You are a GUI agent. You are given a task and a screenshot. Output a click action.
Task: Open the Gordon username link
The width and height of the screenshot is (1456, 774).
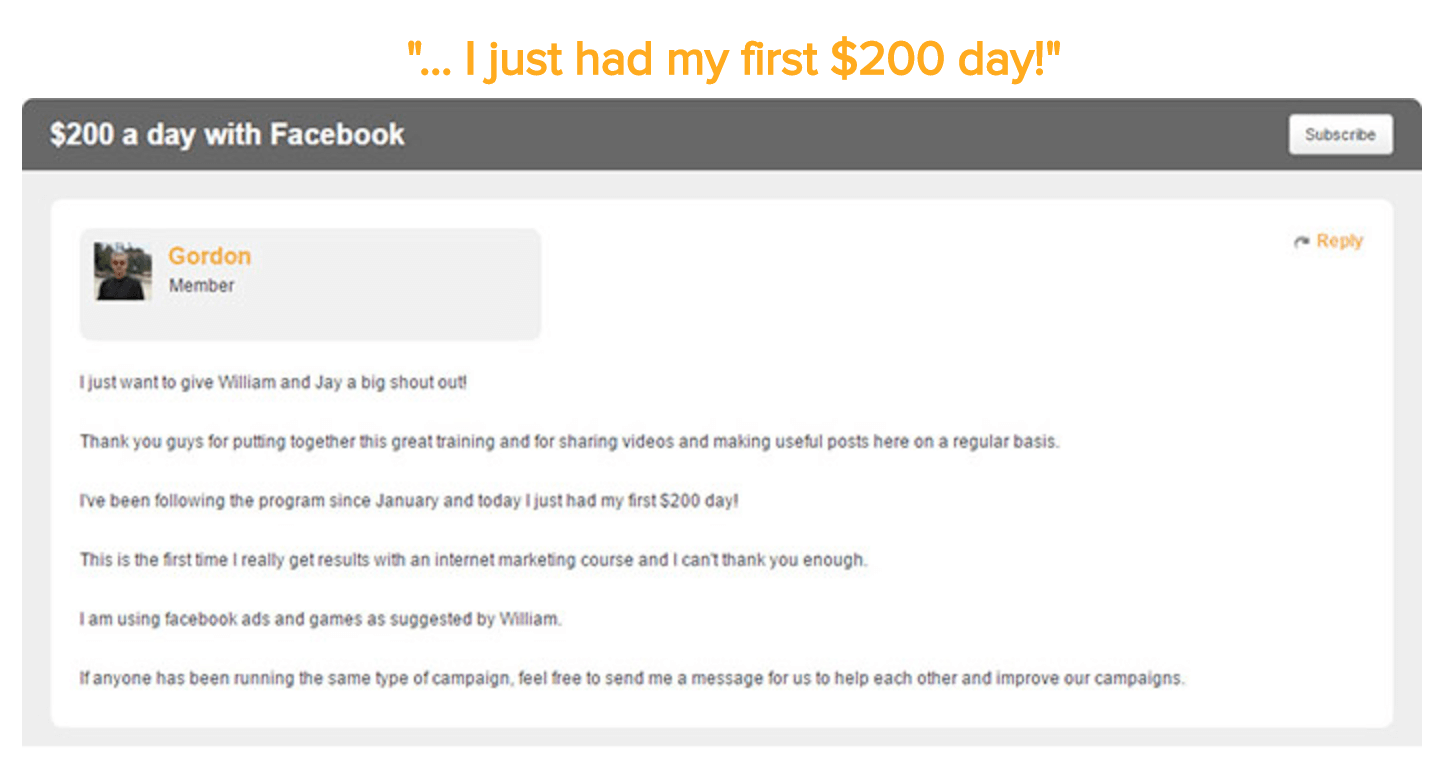[209, 256]
